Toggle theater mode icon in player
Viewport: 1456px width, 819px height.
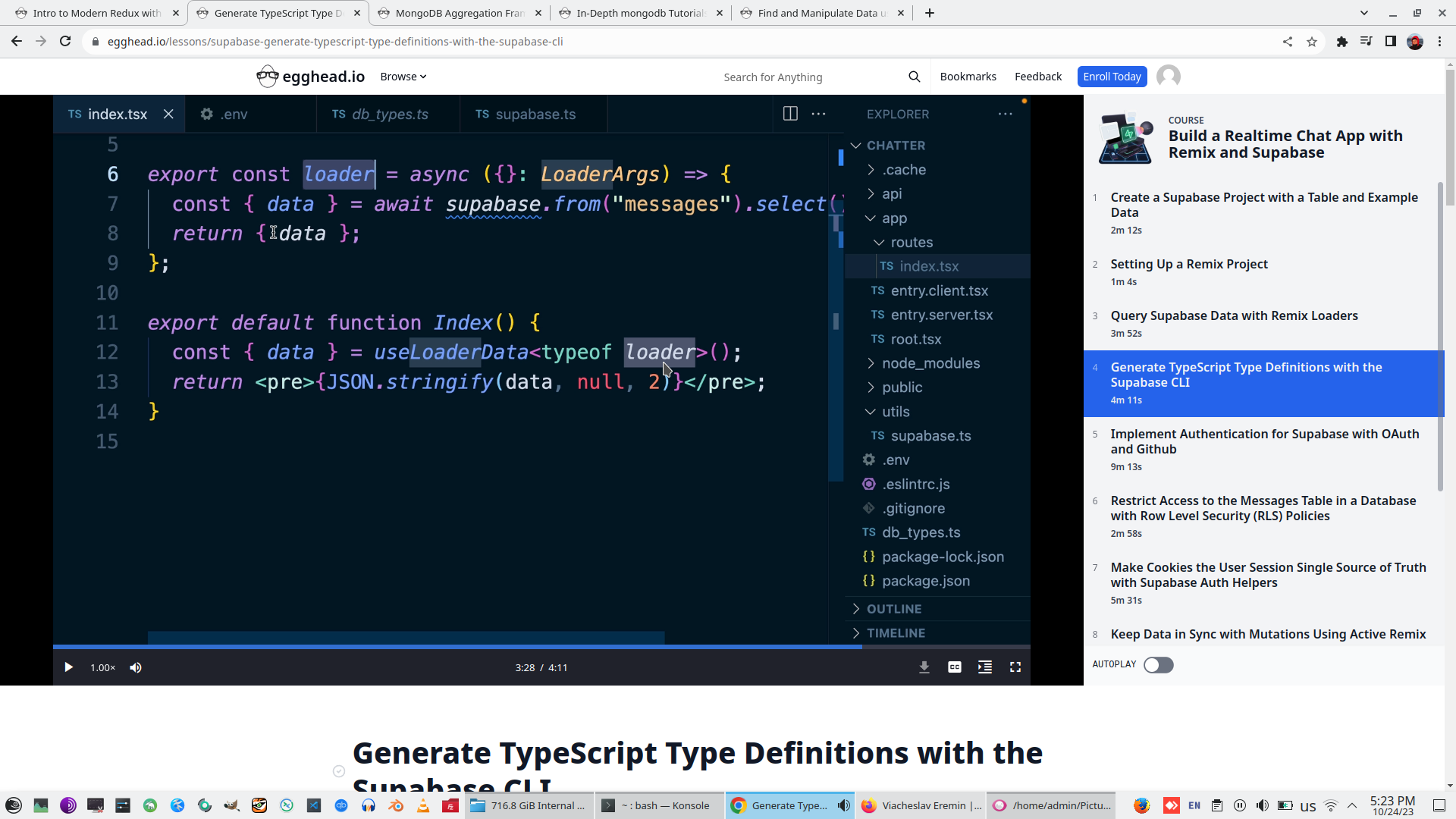point(984,667)
